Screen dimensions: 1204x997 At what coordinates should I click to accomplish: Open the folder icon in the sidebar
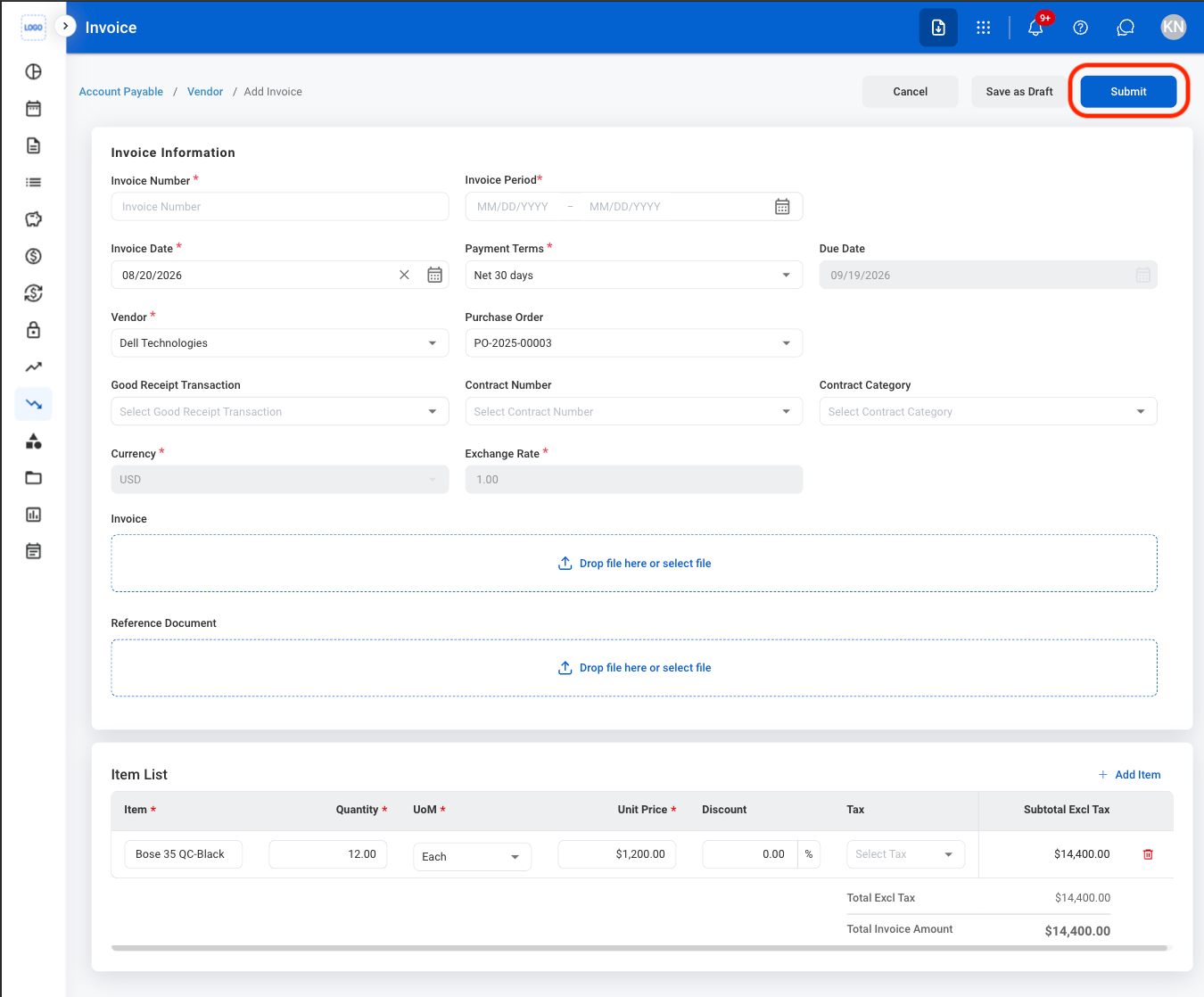(33, 478)
